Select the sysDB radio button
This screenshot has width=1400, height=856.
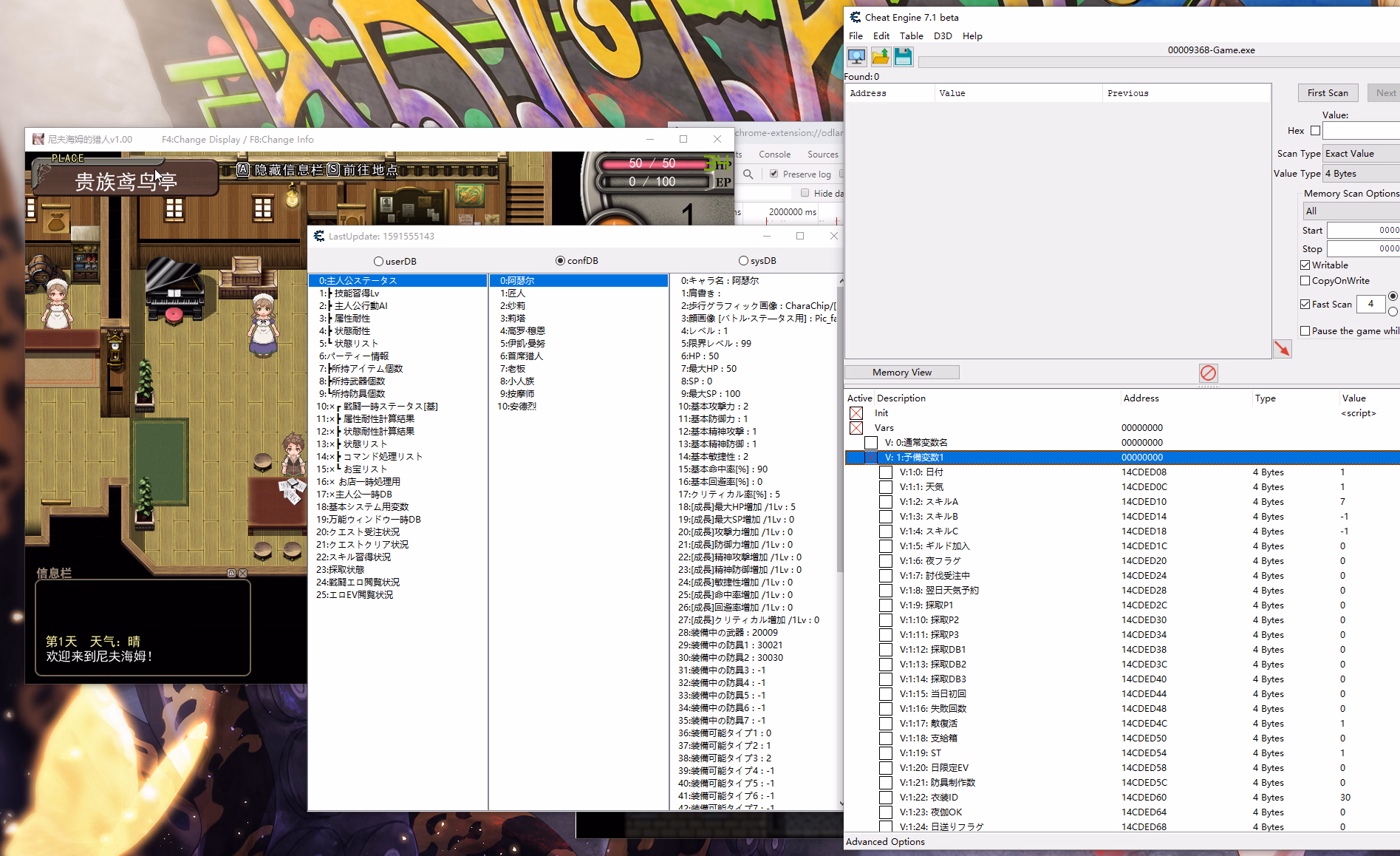(x=742, y=260)
